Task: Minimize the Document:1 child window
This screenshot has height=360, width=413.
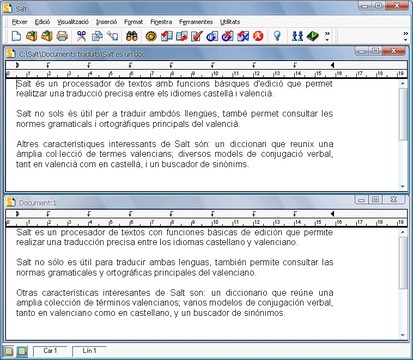Action: coord(361,199)
